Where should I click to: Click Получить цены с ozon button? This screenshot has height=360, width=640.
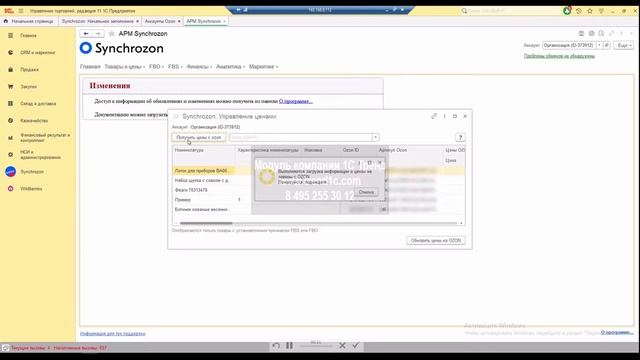point(199,138)
